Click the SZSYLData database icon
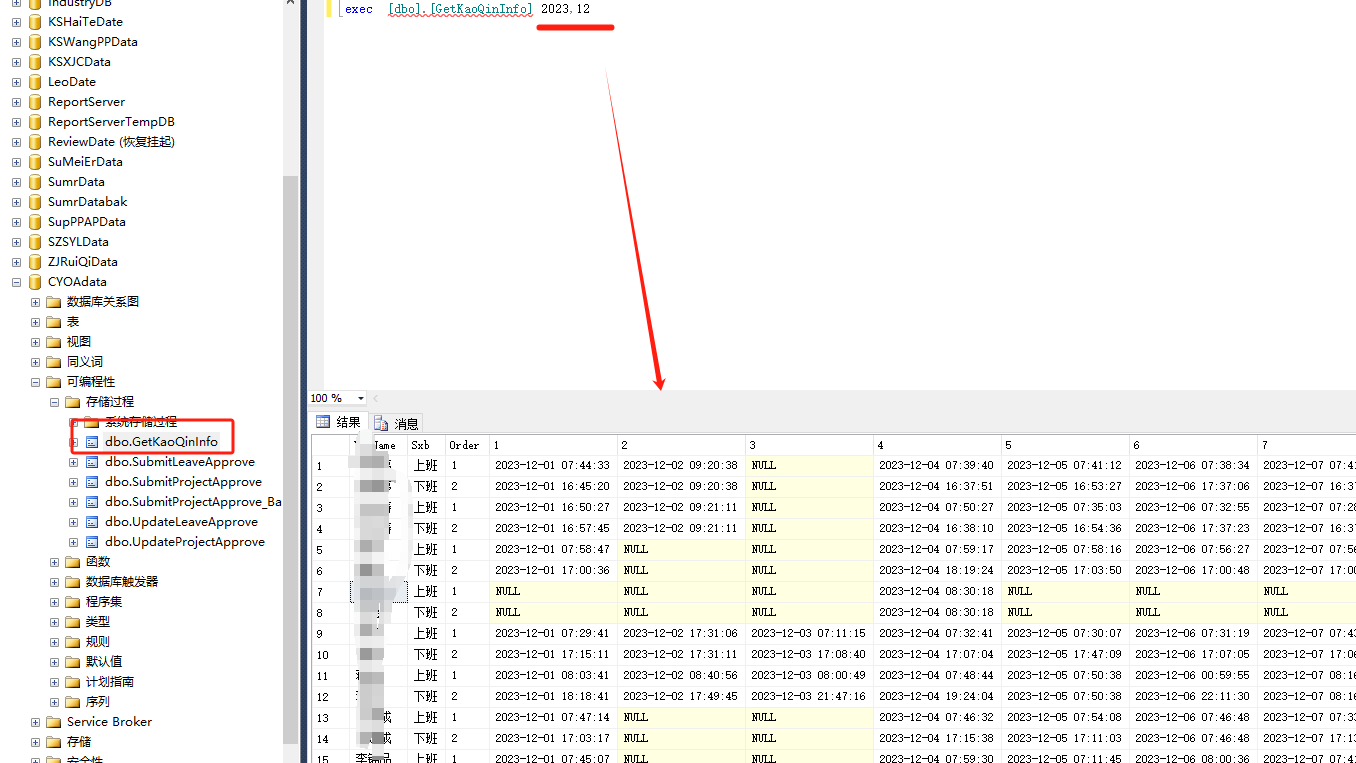 click(35, 242)
